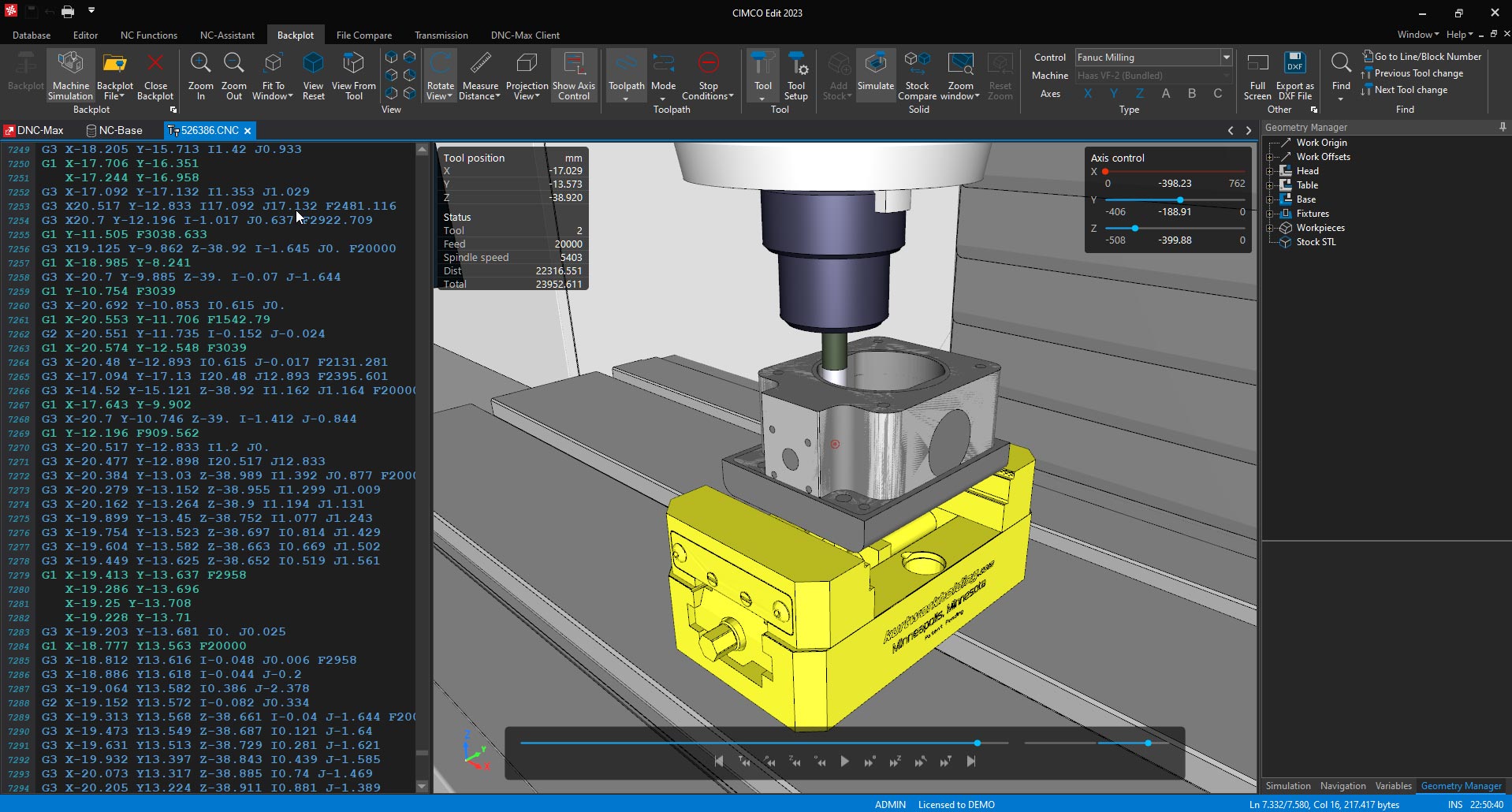Open the Control machine type dropdown
1512x812 pixels.
coord(1225,57)
